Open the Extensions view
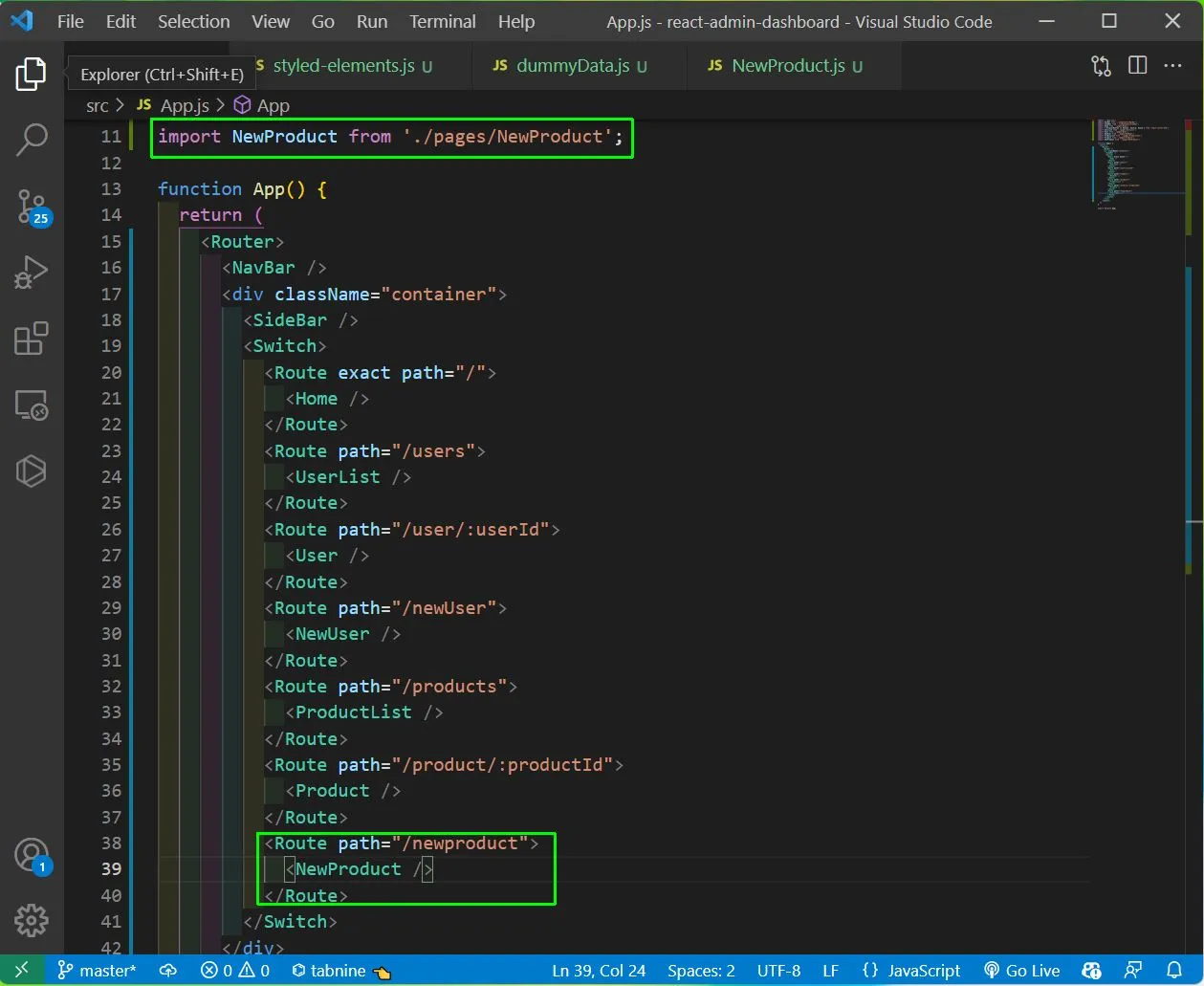The image size is (1204, 986). tap(32, 339)
